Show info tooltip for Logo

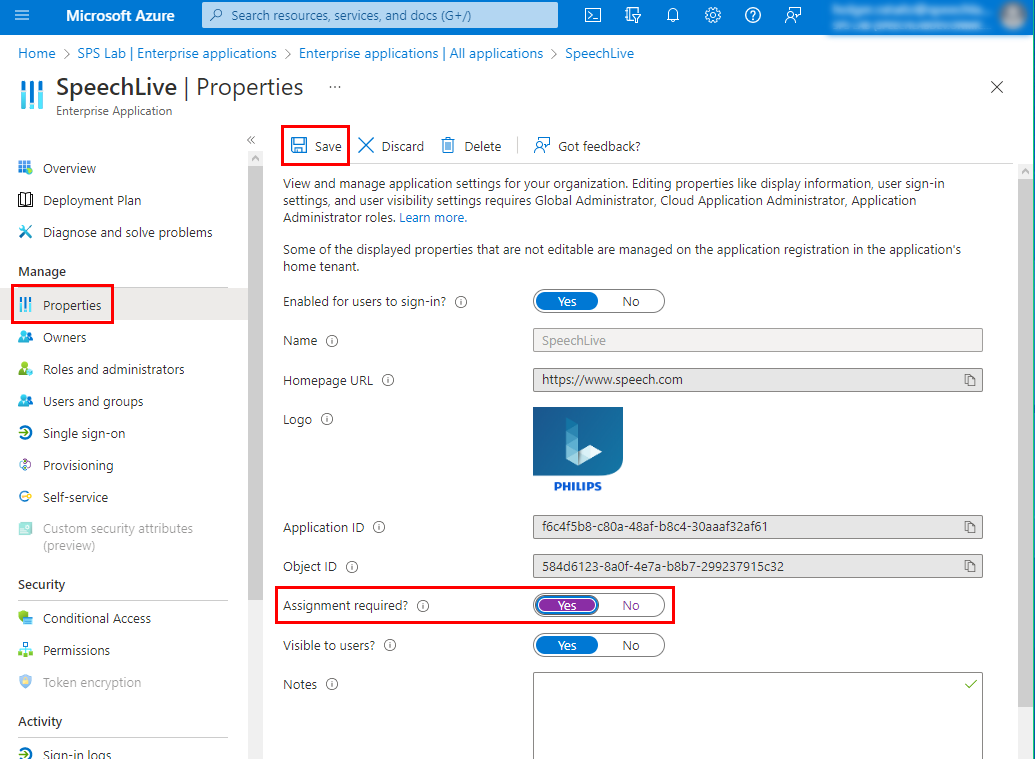(x=327, y=420)
